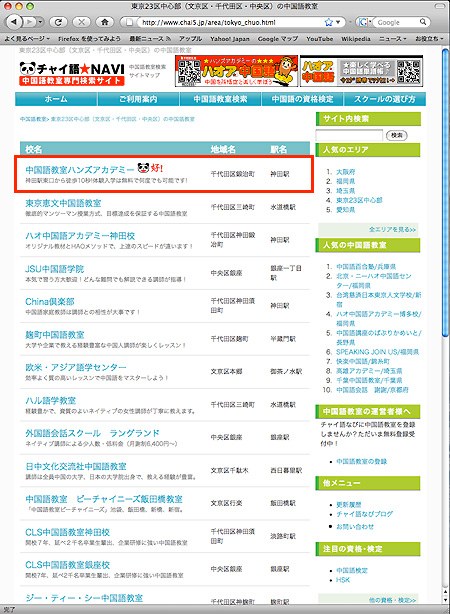Open the アップル bookmark

coord(190,39)
